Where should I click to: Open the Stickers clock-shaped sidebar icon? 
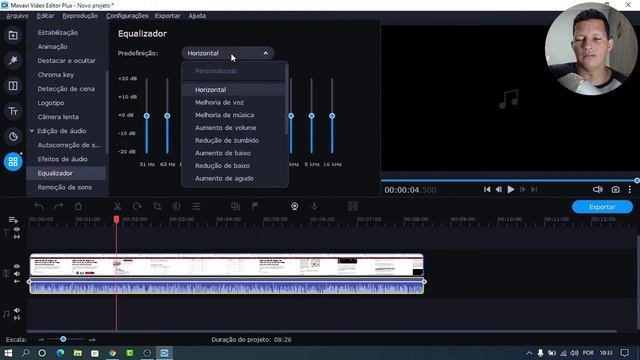13,136
